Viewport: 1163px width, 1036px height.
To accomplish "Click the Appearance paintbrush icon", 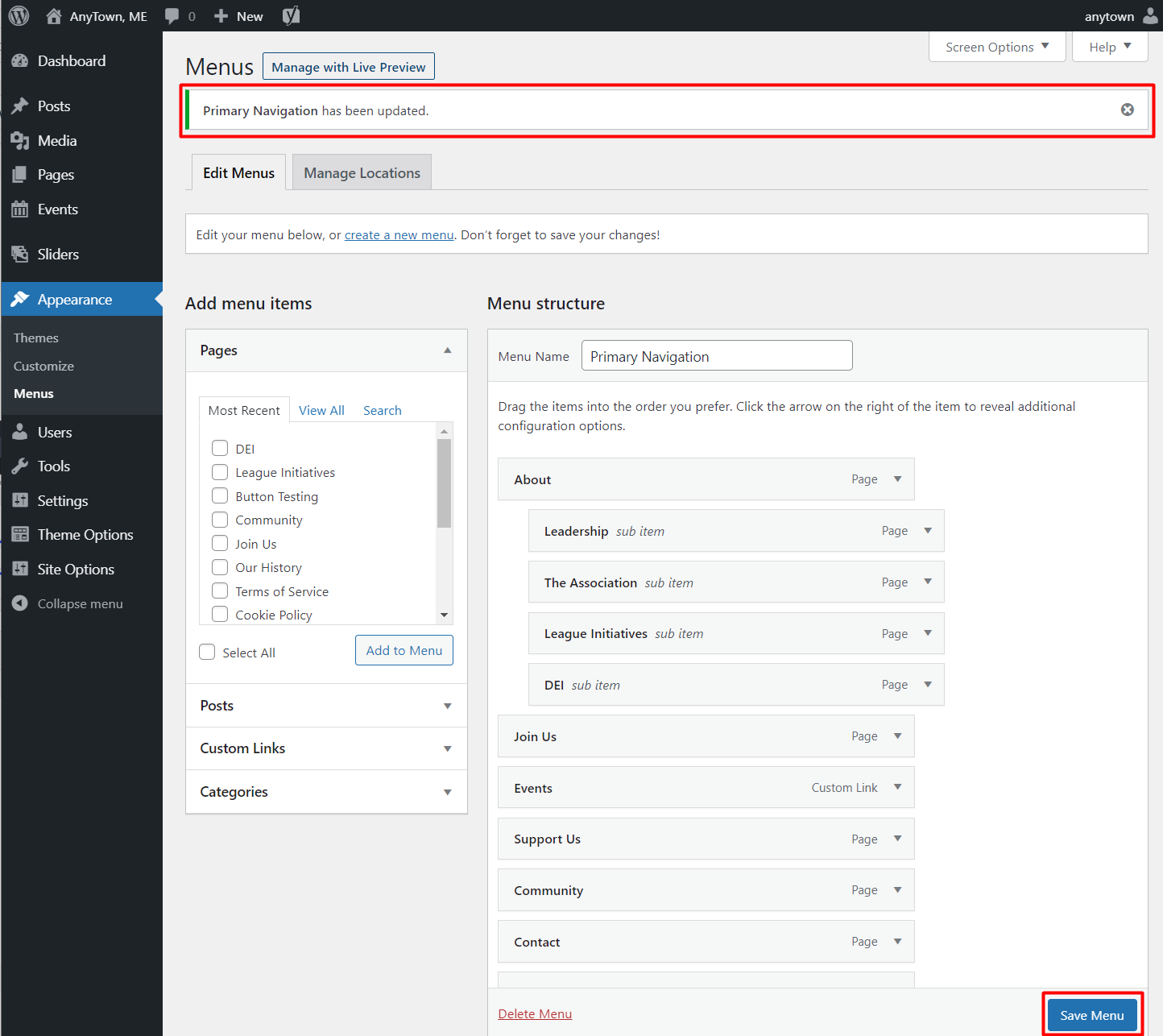I will 20,300.
